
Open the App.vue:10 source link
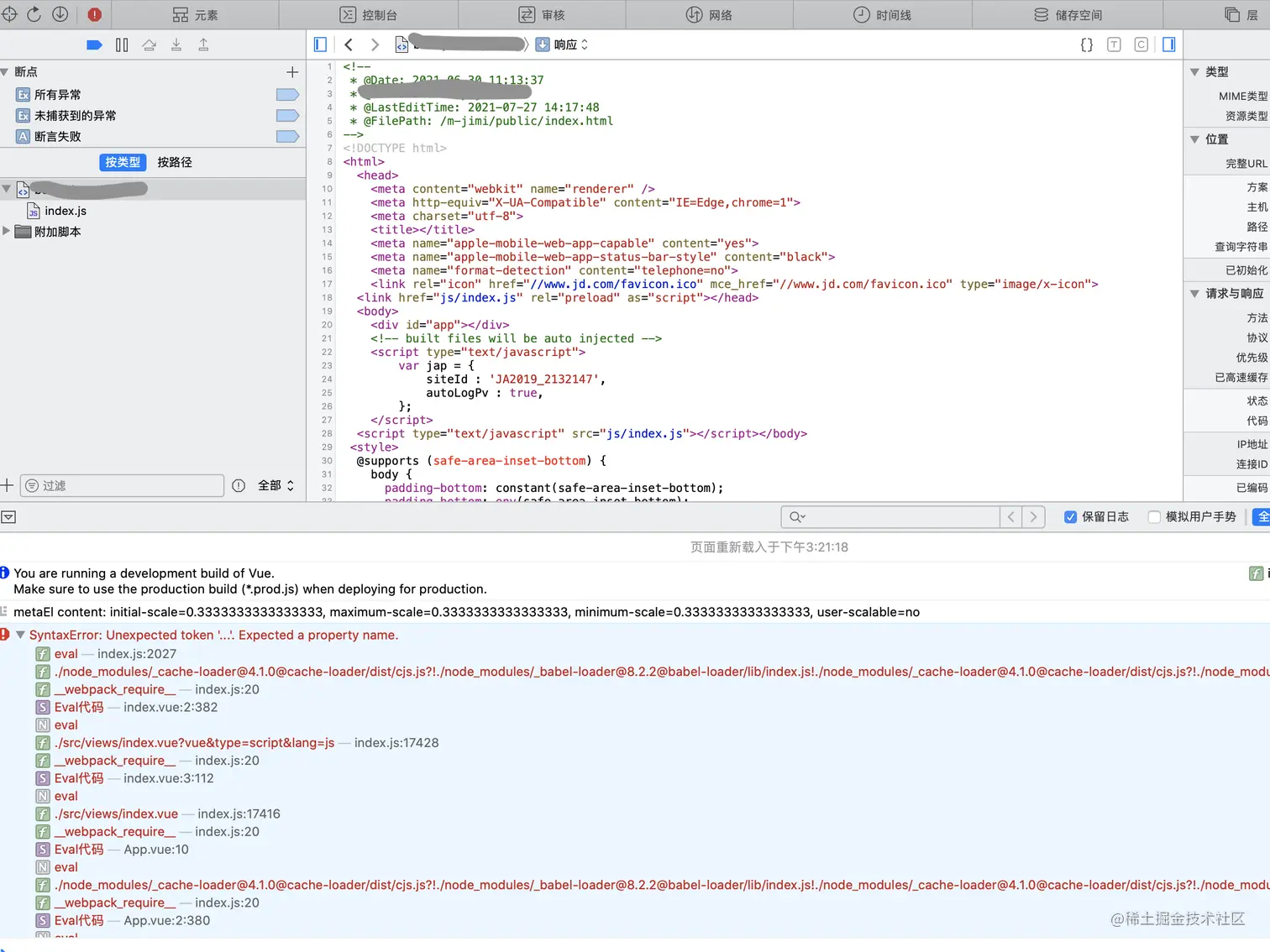(x=156, y=850)
